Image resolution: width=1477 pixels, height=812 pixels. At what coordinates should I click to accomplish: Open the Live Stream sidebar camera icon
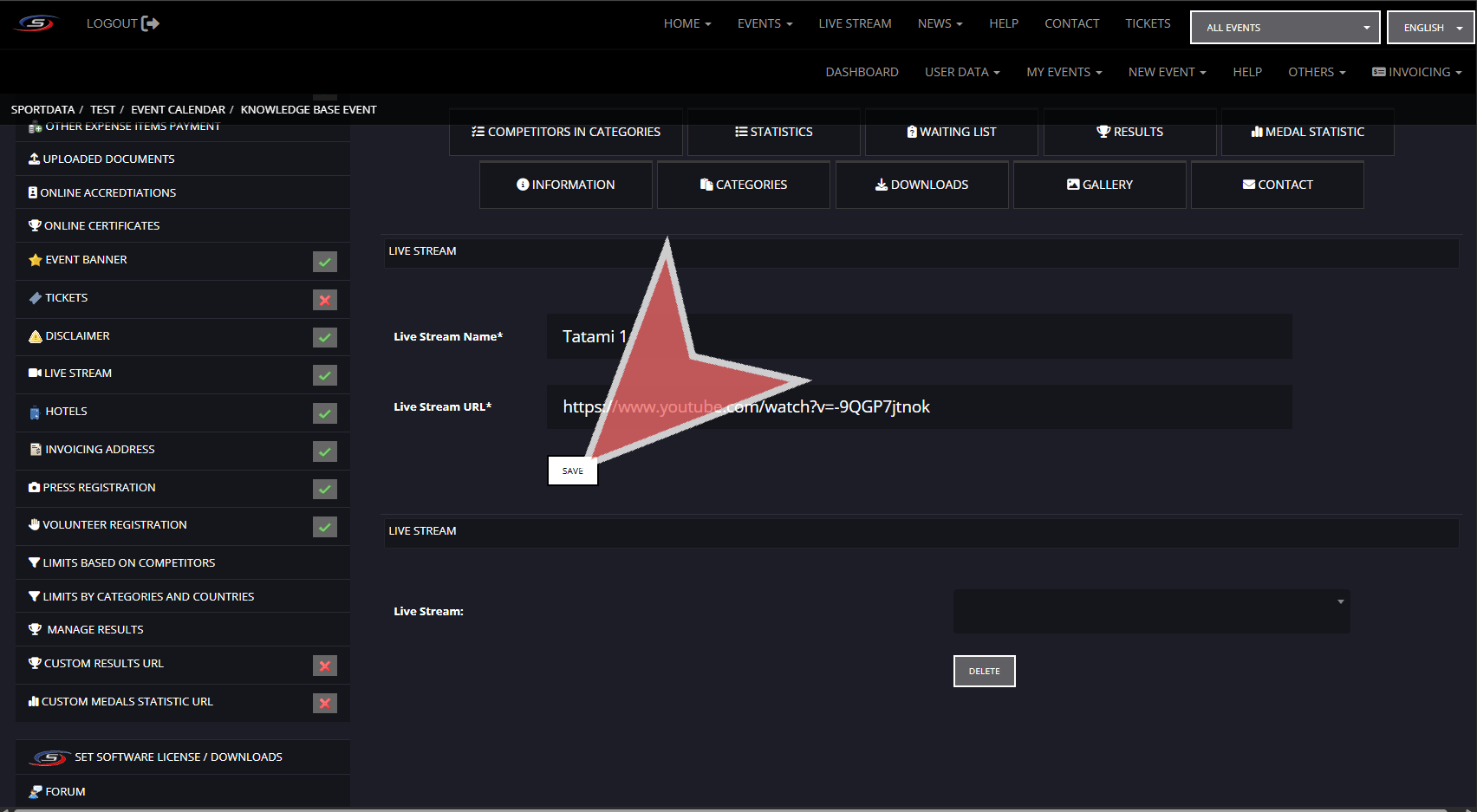(35, 374)
